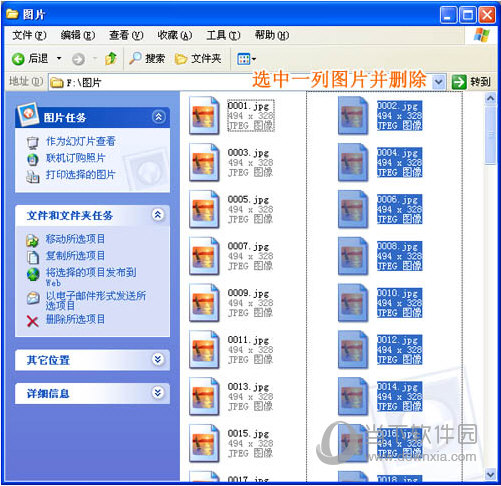Click the publish to Web globe icon
The width and height of the screenshot is (501, 486).
[x=33, y=274]
